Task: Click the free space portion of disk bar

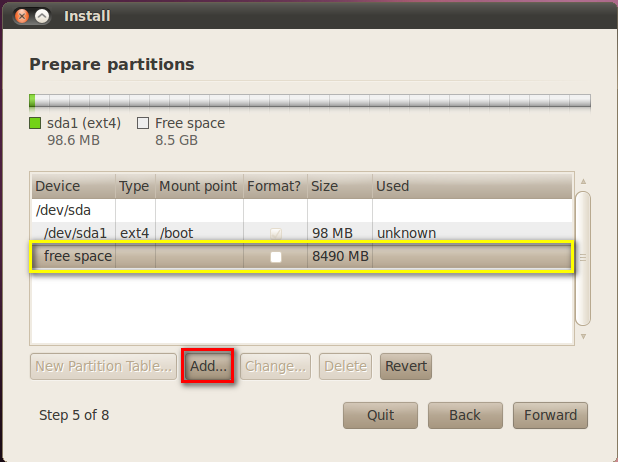Action: (x=313, y=101)
